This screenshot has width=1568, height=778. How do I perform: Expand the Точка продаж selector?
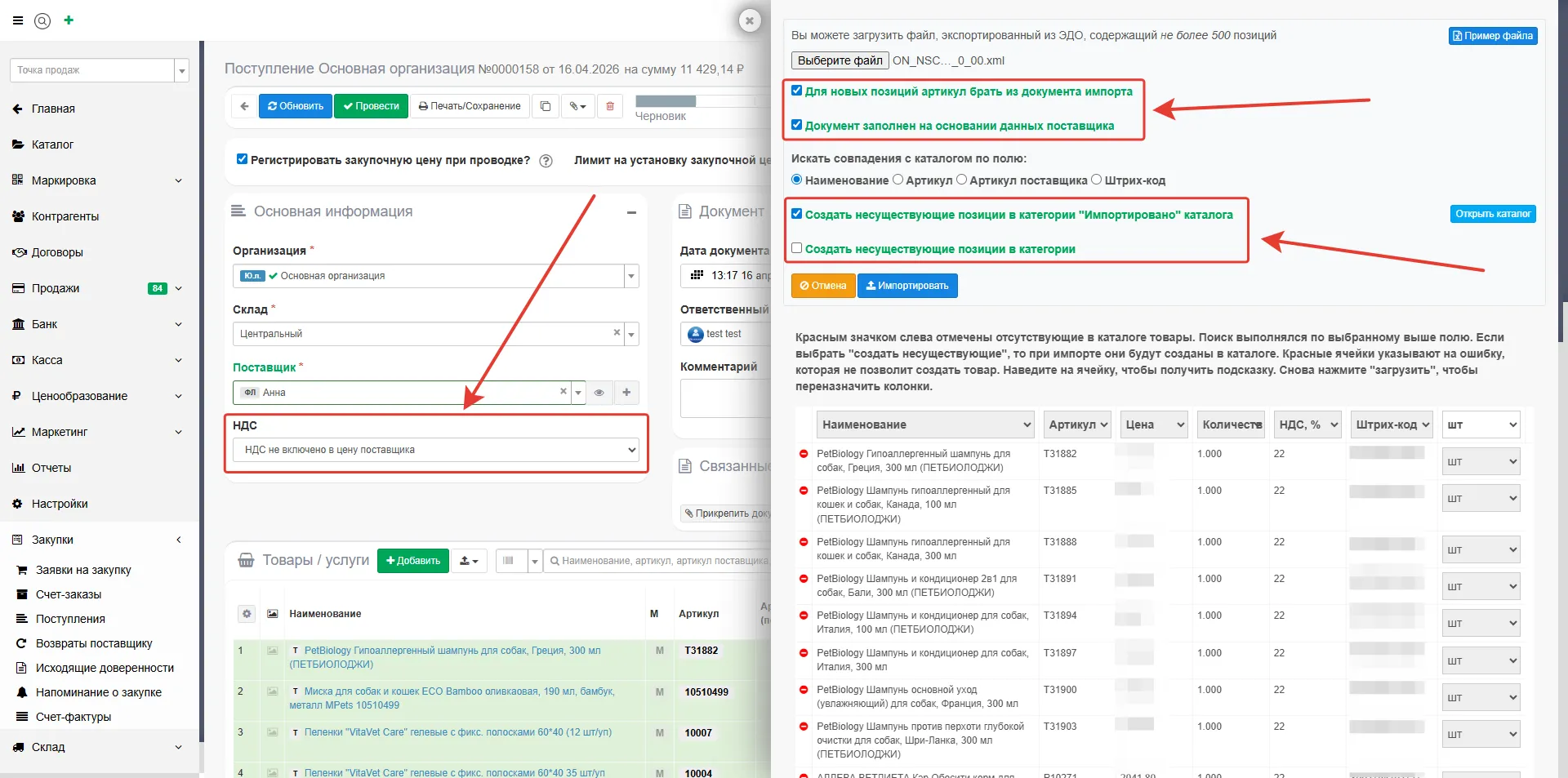click(181, 71)
